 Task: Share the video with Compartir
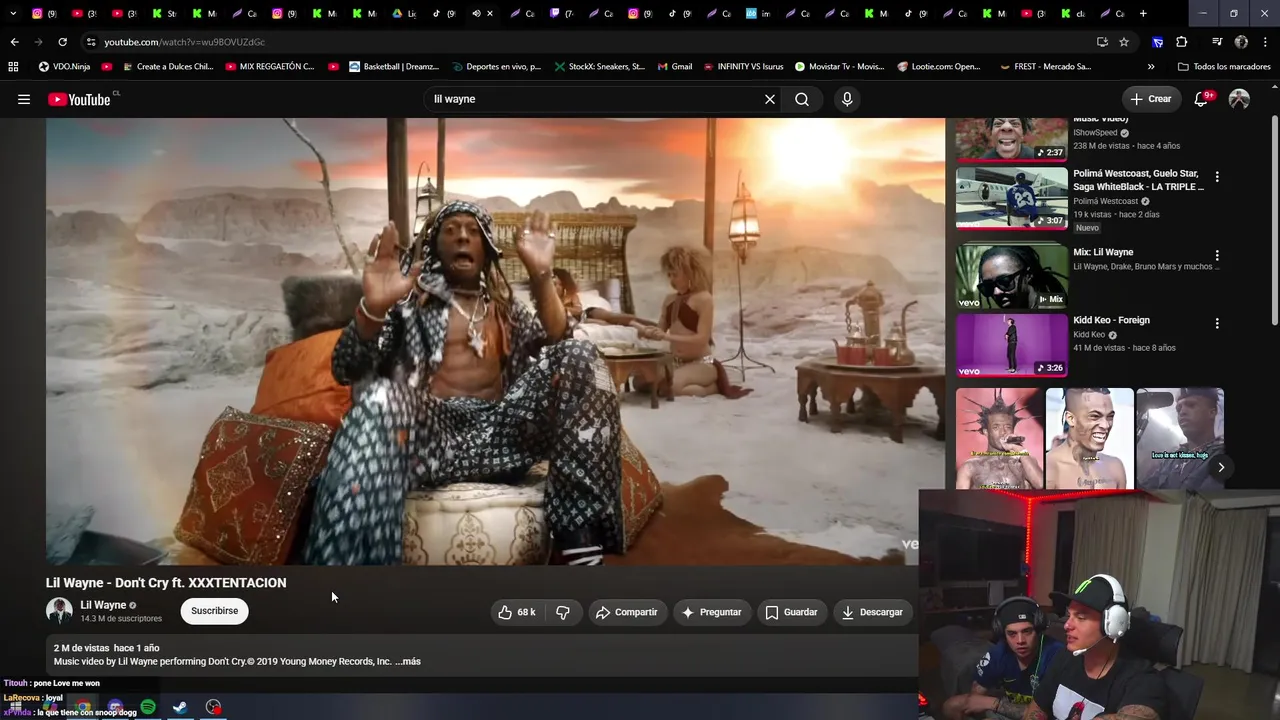[x=627, y=612]
